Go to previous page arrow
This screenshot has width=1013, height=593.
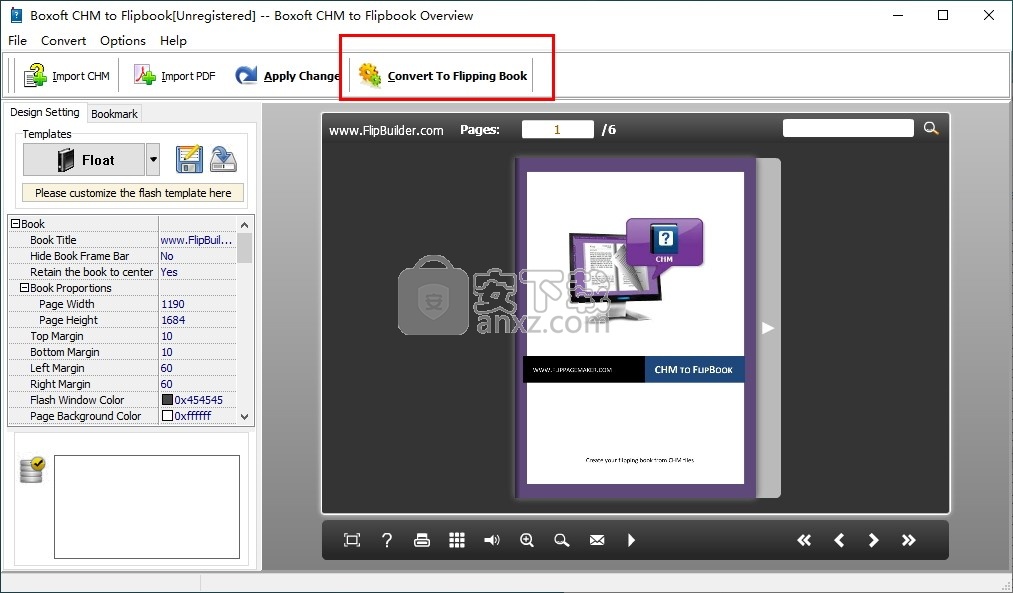839,540
